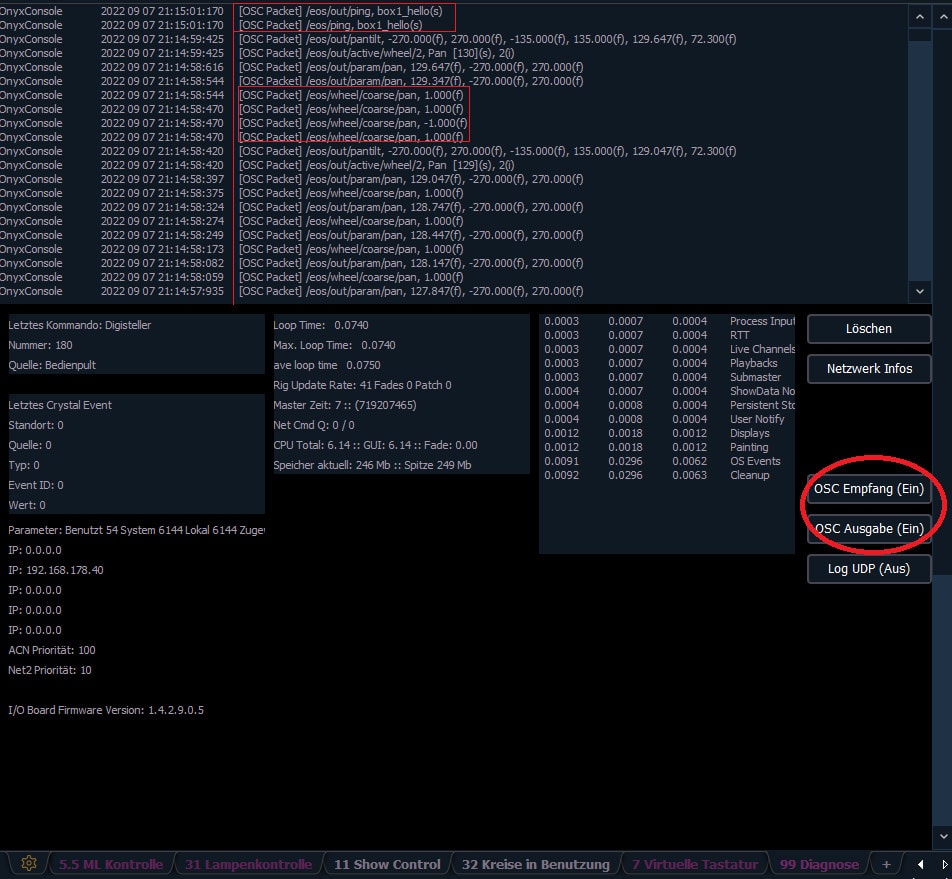Toggle OSC Ausgabe (Ein) off
The width and height of the screenshot is (952, 879).
(x=868, y=529)
